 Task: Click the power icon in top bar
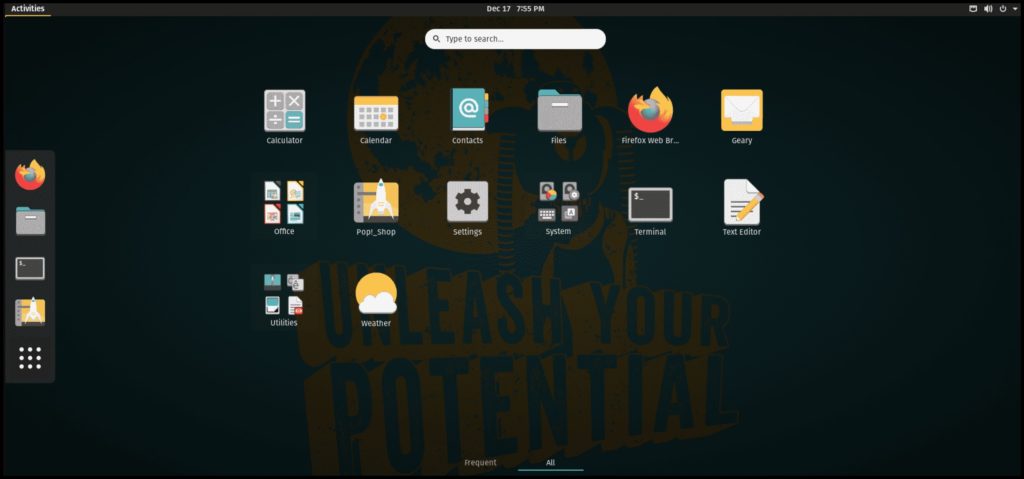(x=1003, y=8)
